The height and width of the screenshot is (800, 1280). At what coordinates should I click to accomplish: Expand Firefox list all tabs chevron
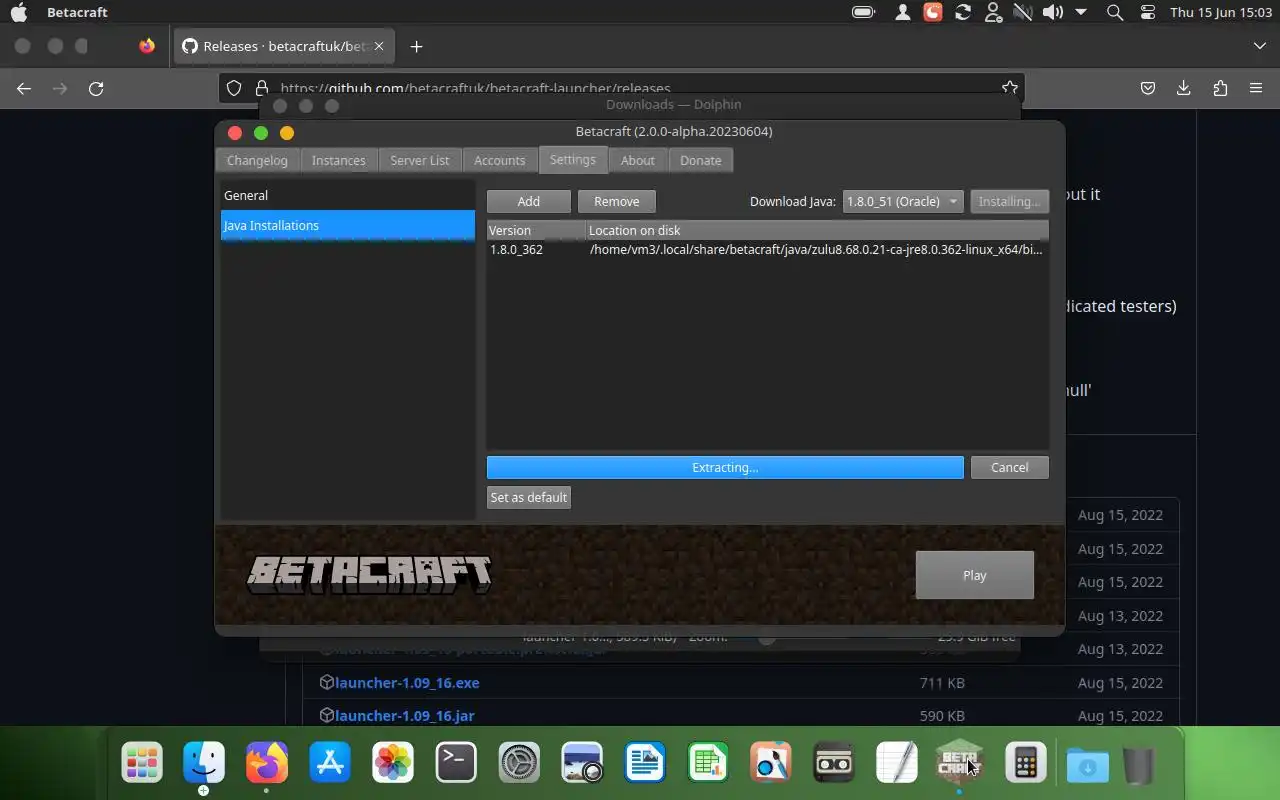(x=1259, y=46)
